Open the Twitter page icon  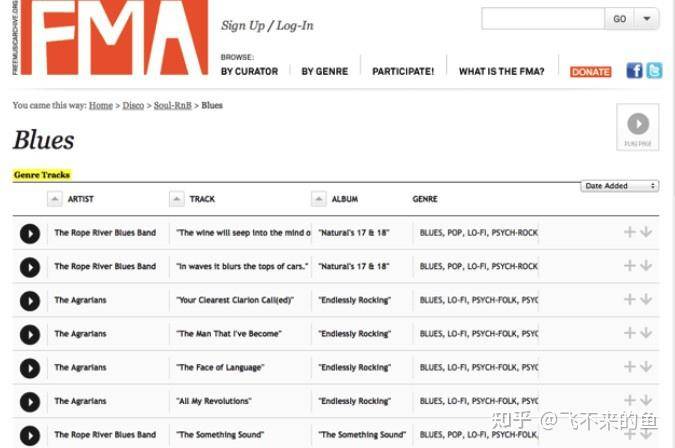(x=654, y=70)
